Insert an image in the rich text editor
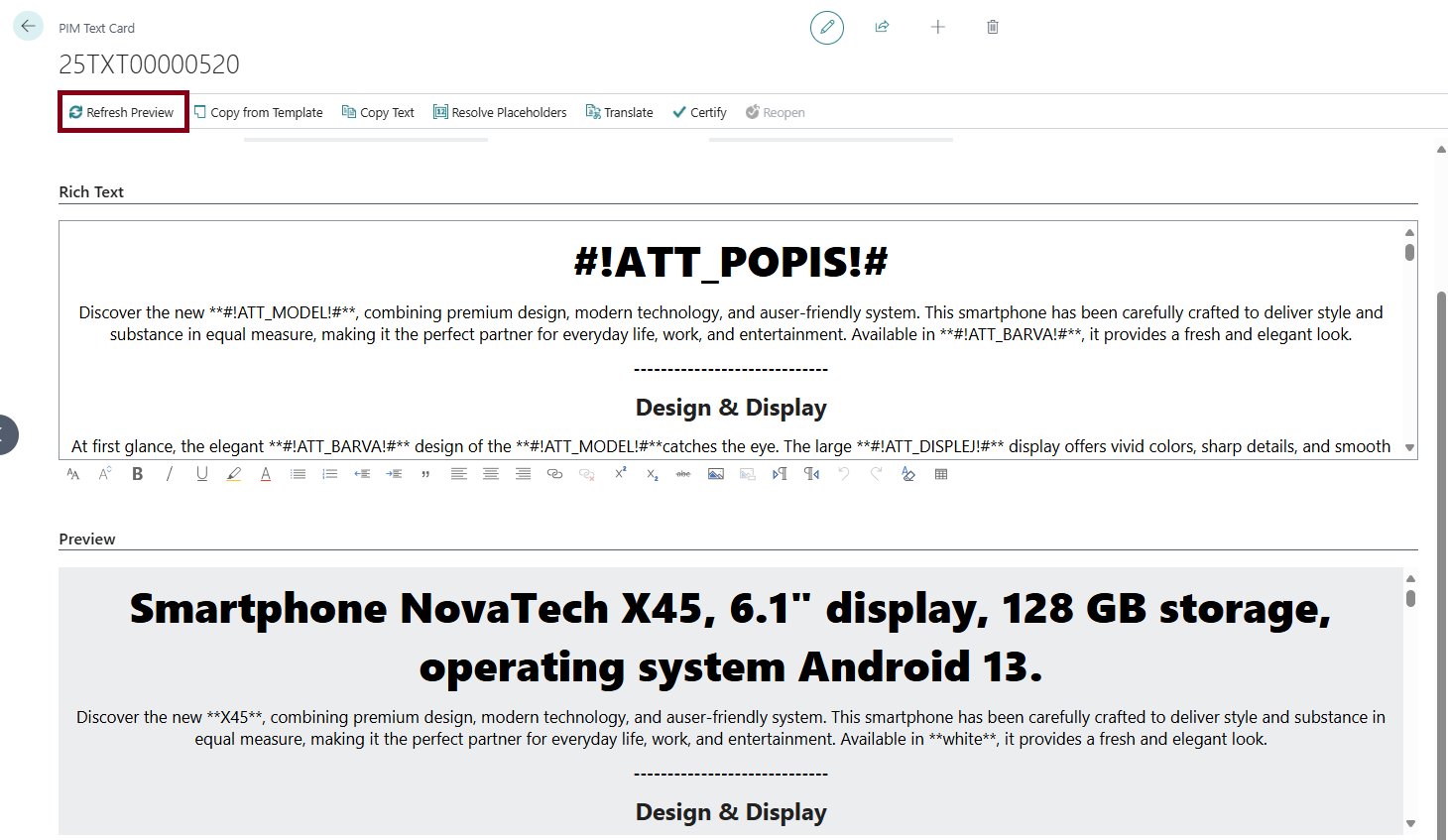1448x840 pixels. (x=715, y=473)
